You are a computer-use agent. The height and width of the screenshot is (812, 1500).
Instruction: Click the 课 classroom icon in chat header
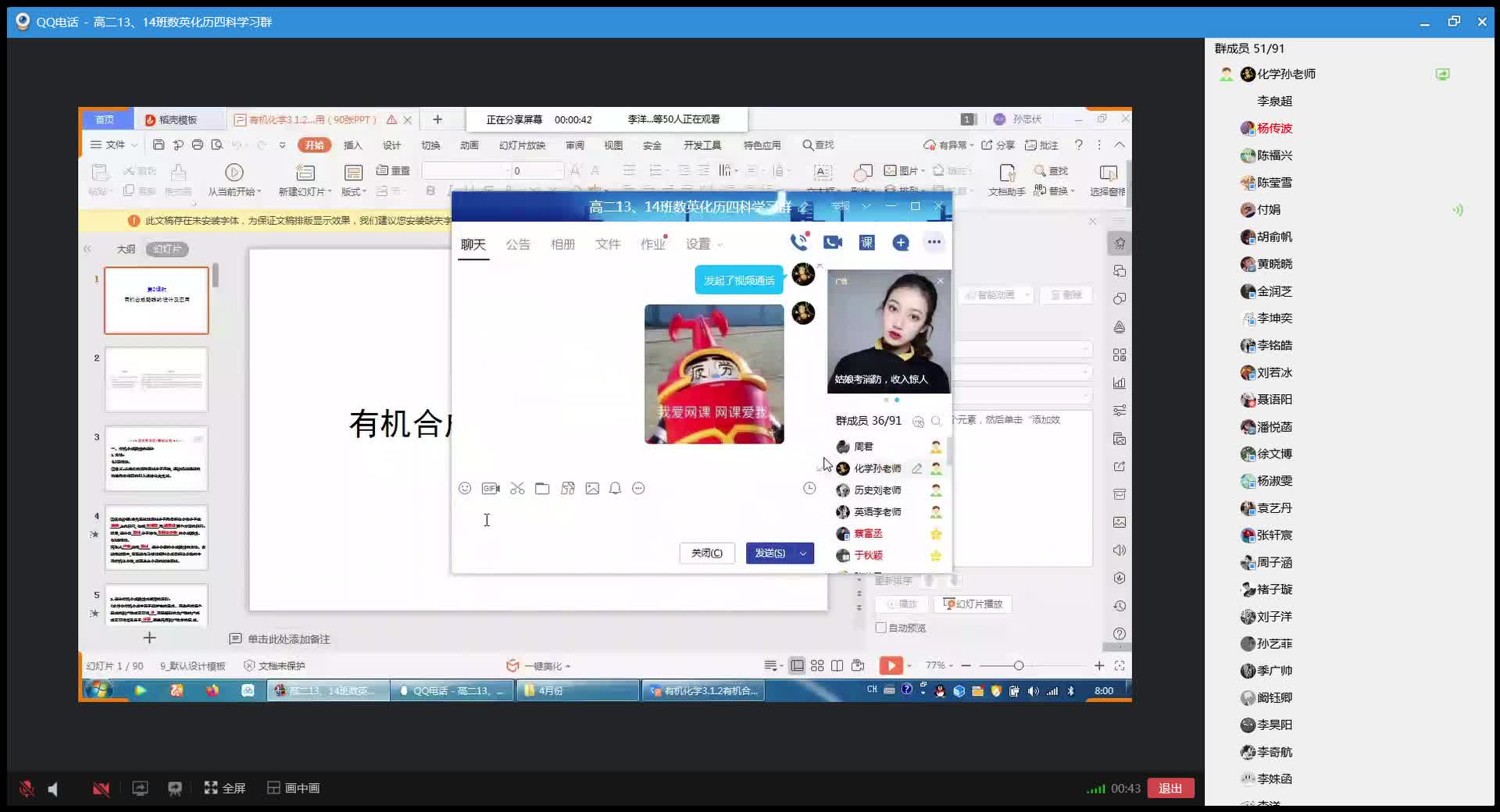[867, 243]
